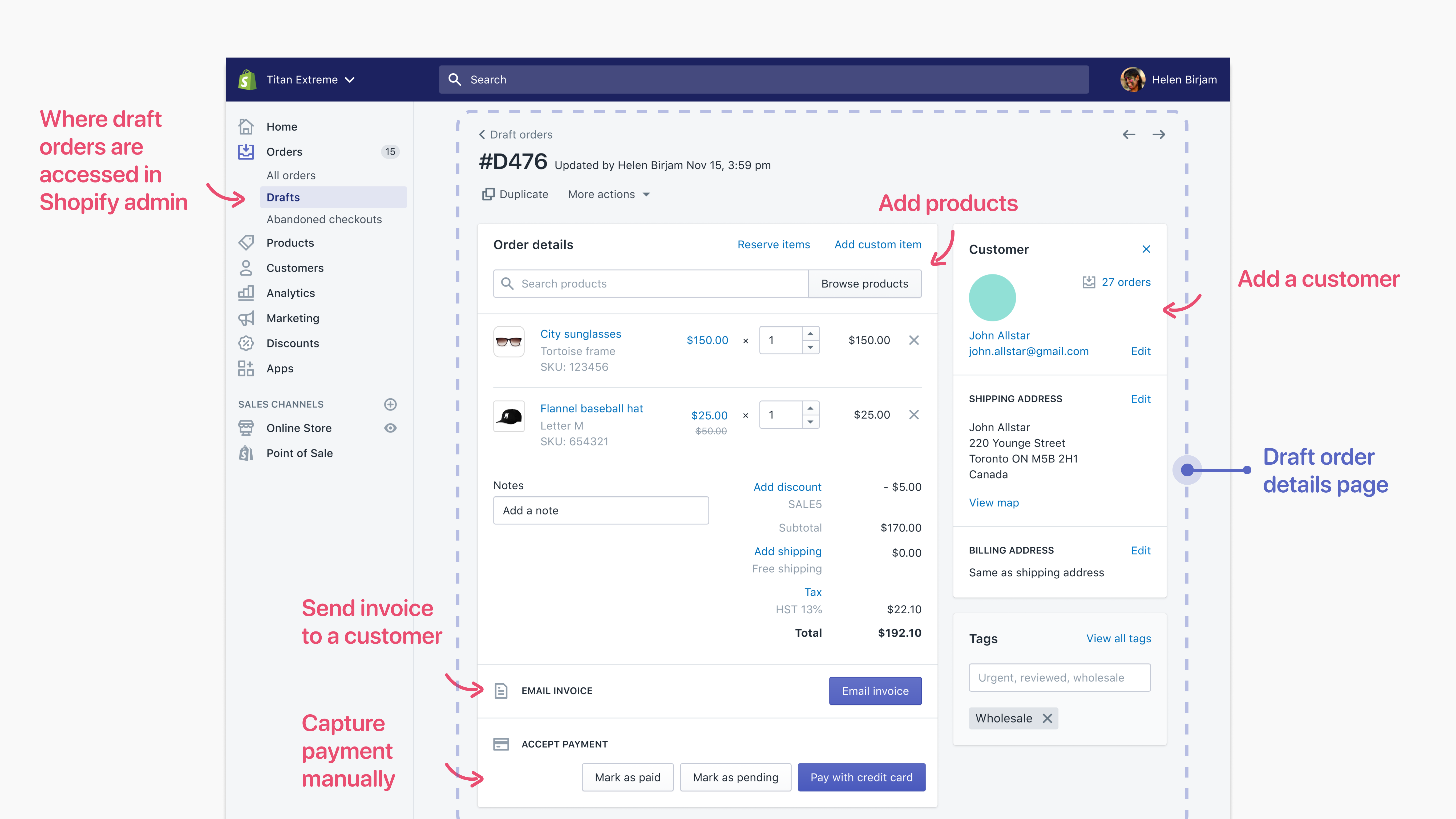1456x819 pixels.
Task: Open the Products section
Action: (x=290, y=242)
